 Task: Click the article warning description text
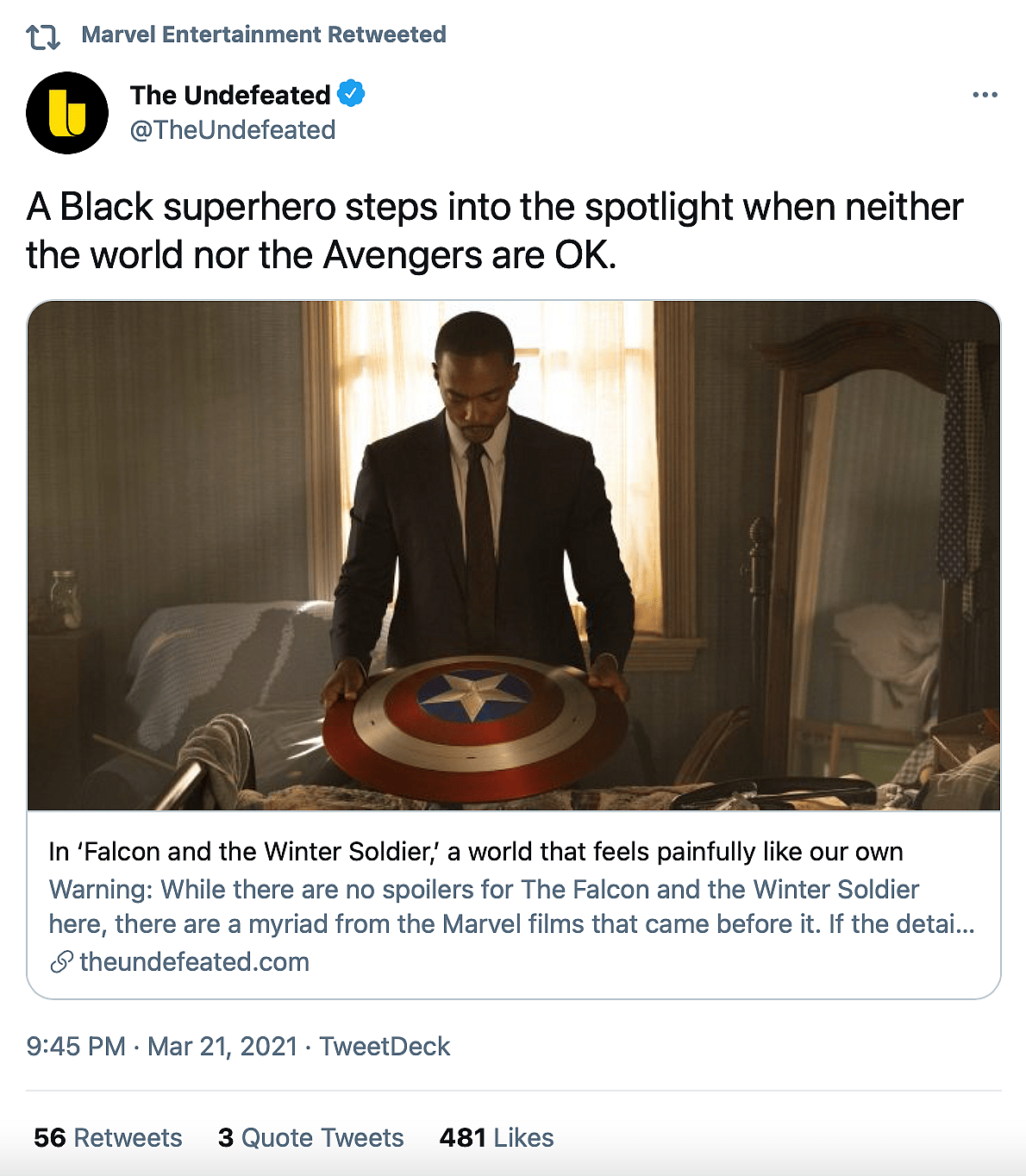pos(511,906)
